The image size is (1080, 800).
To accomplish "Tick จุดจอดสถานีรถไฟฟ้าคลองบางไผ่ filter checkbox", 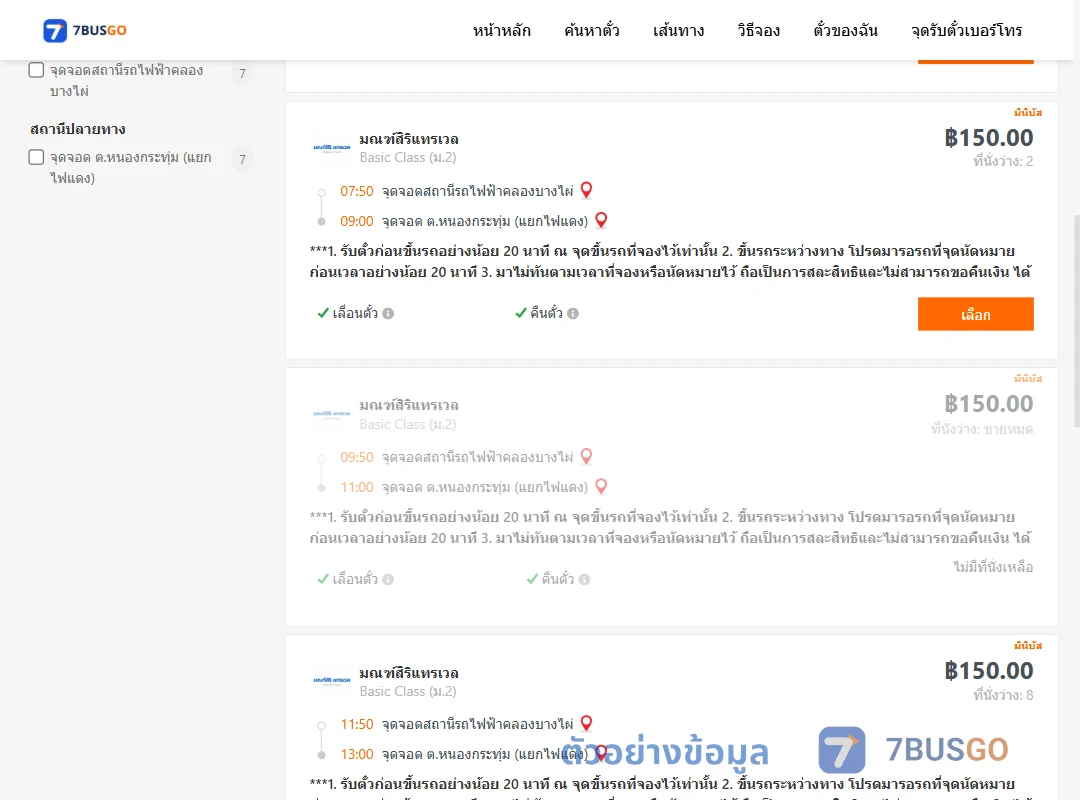I will point(37,70).
